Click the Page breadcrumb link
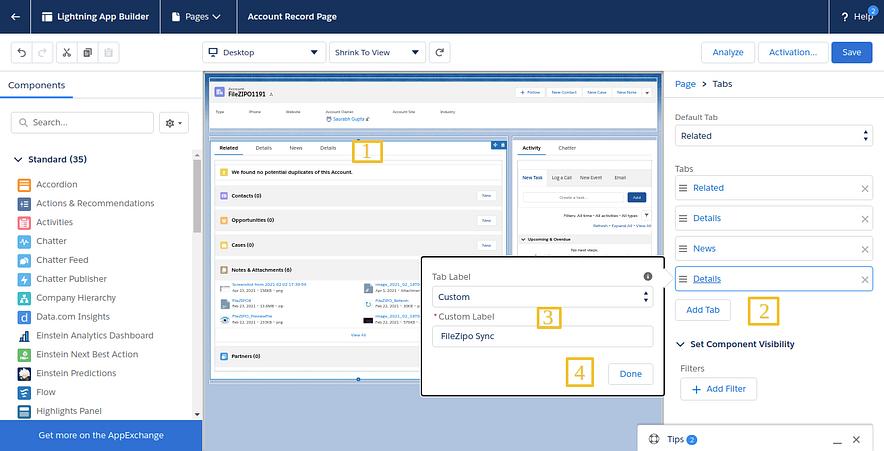This screenshot has height=451, width=884. (686, 84)
